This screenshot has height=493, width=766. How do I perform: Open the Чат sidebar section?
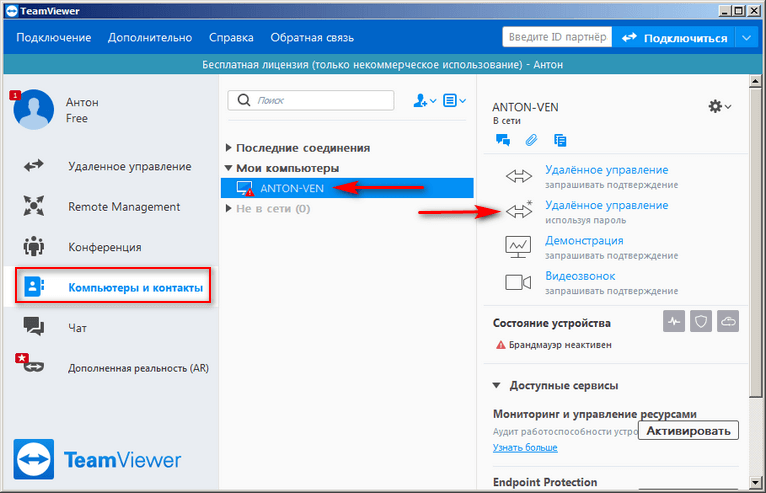pyautogui.click(x=77, y=328)
